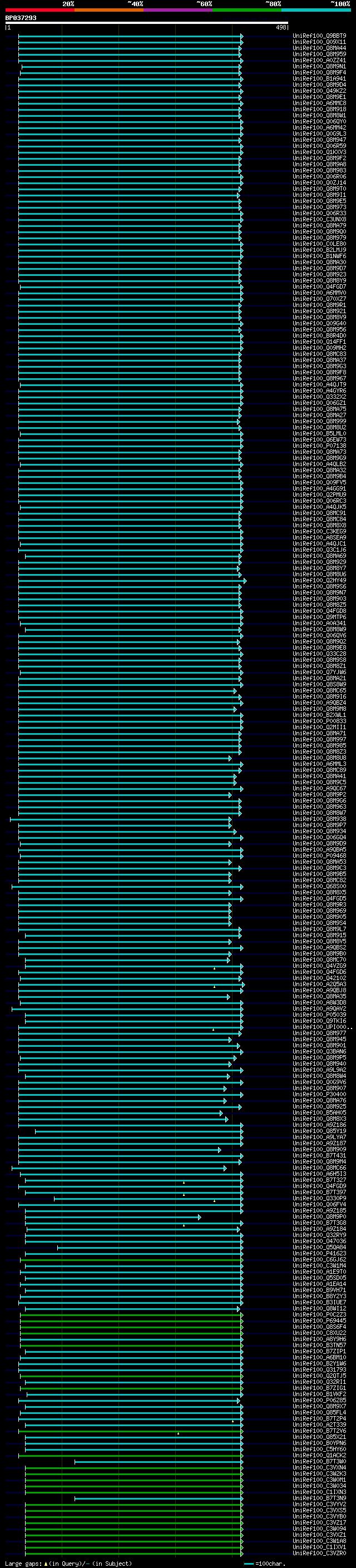Select the BP037293 query name

pyautogui.click(x=21, y=18)
